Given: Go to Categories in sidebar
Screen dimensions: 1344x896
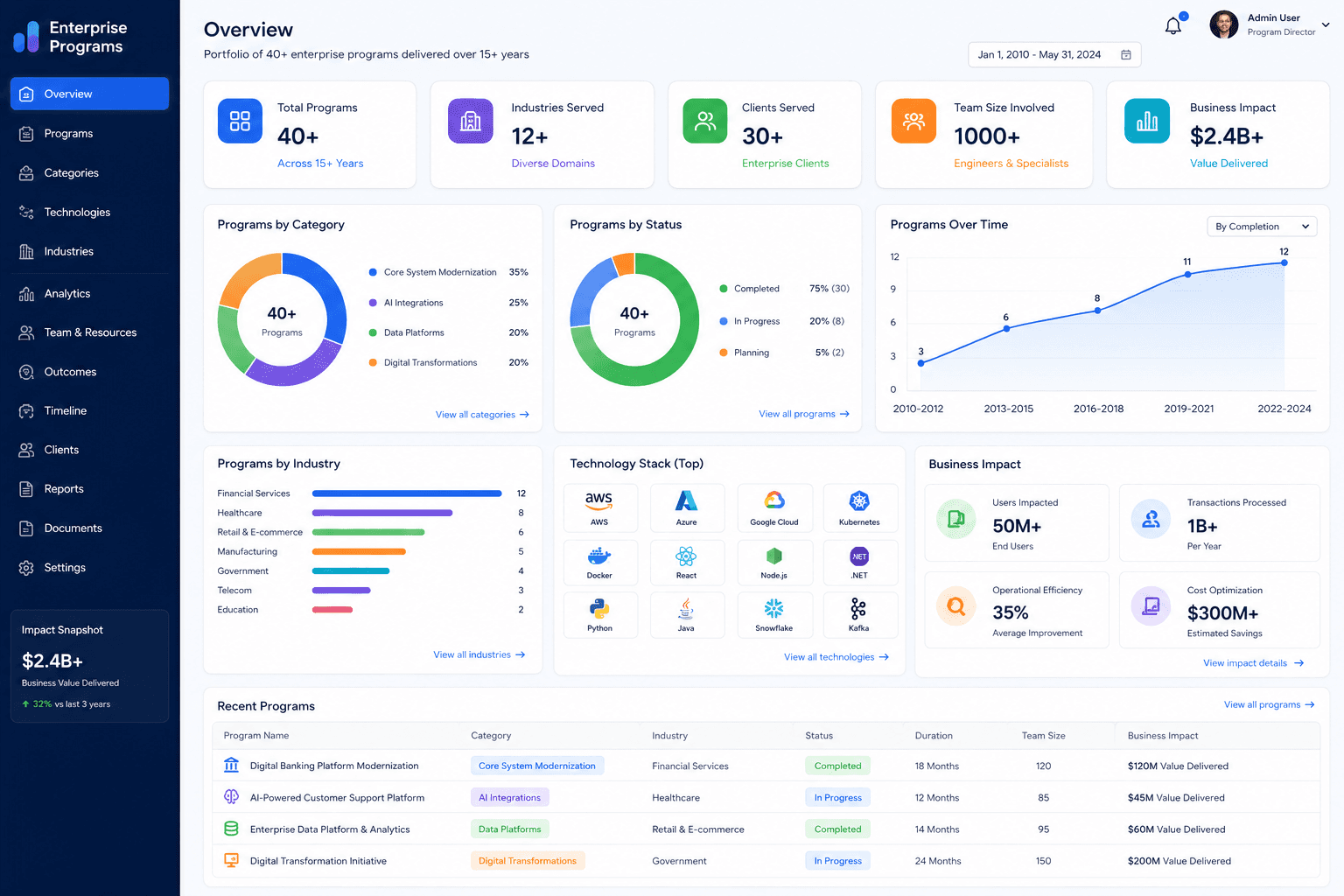Looking at the screenshot, I should 89,172.
